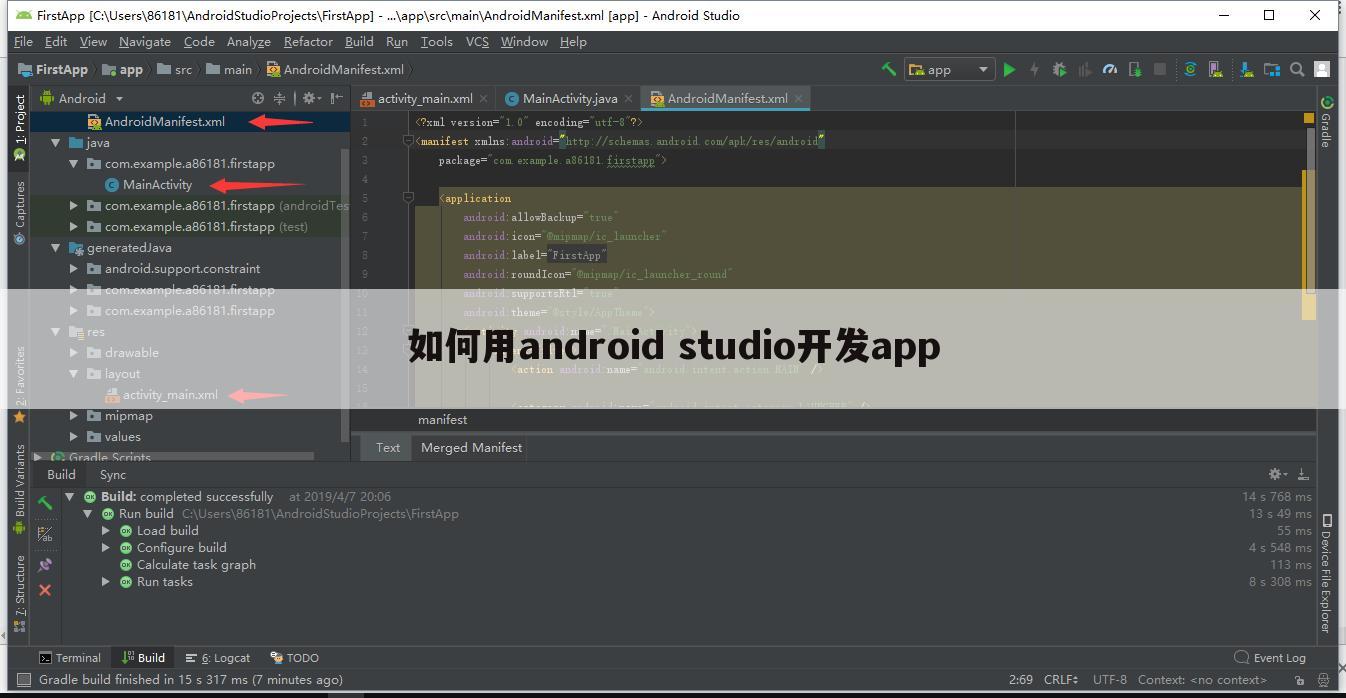Click Attach debugger to Android process

click(1135, 69)
